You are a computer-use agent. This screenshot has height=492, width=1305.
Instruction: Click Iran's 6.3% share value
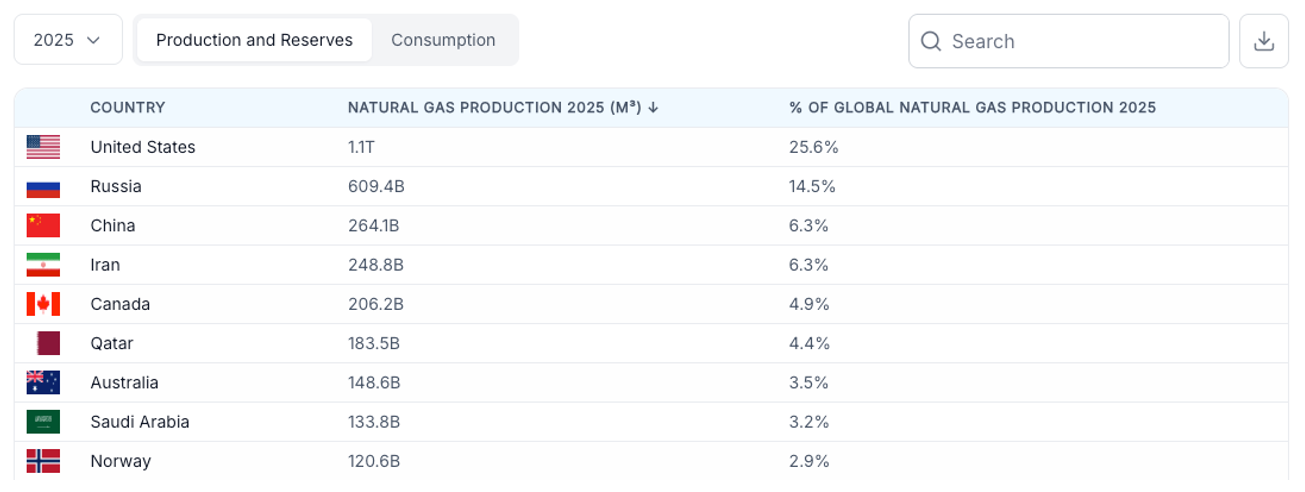[x=809, y=265]
